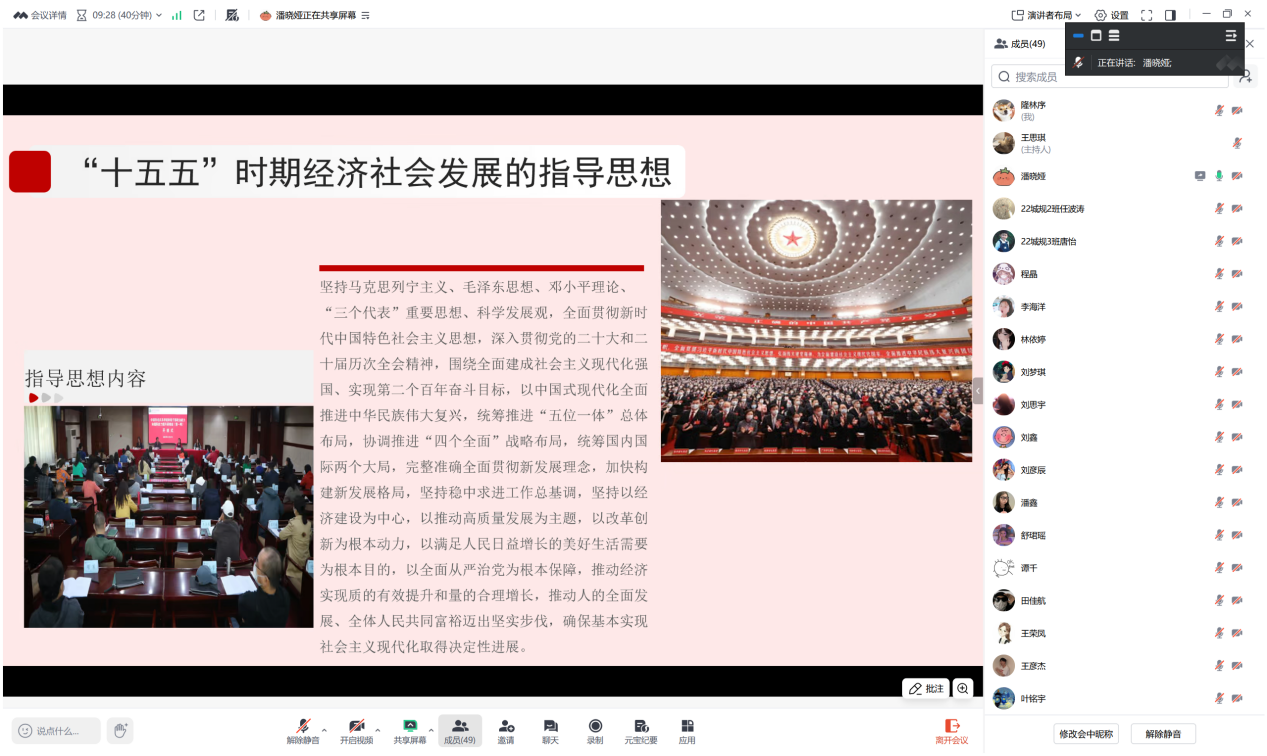This screenshot has height=756, width=1267.
Task: Leave the meeting via 离开会议
Action: coord(951,731)
